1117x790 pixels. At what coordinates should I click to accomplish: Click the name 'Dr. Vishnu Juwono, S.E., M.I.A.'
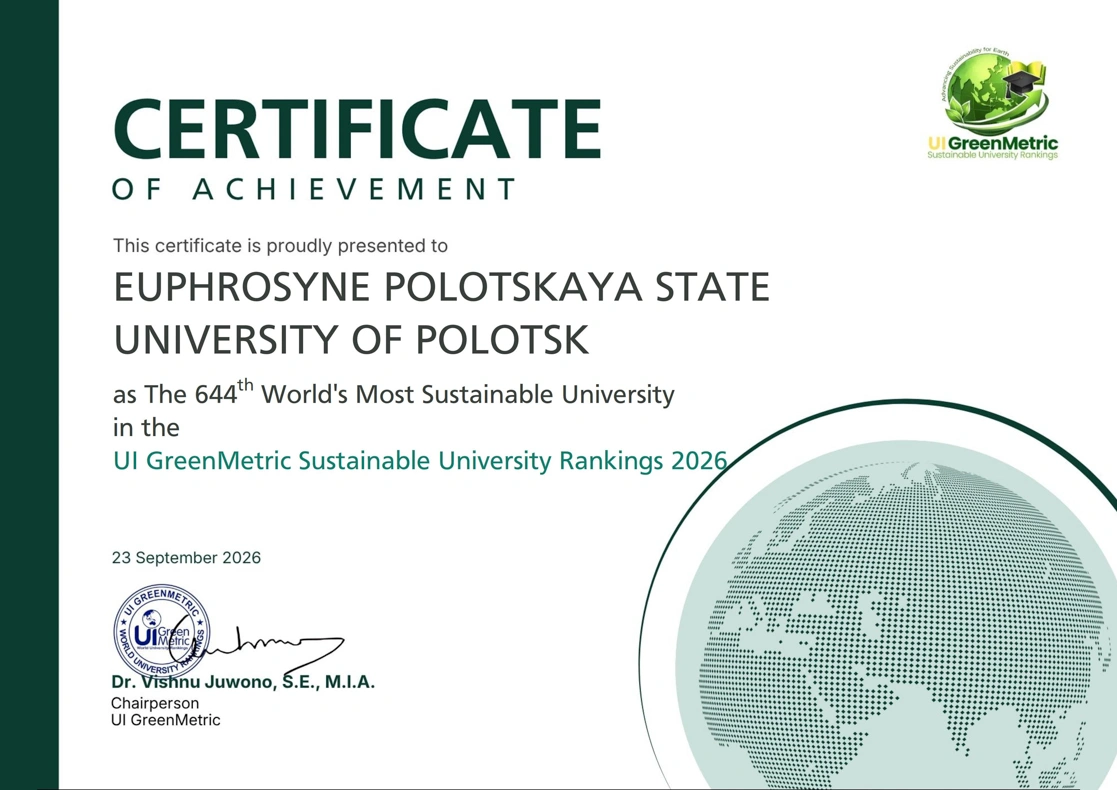(243, 682)
